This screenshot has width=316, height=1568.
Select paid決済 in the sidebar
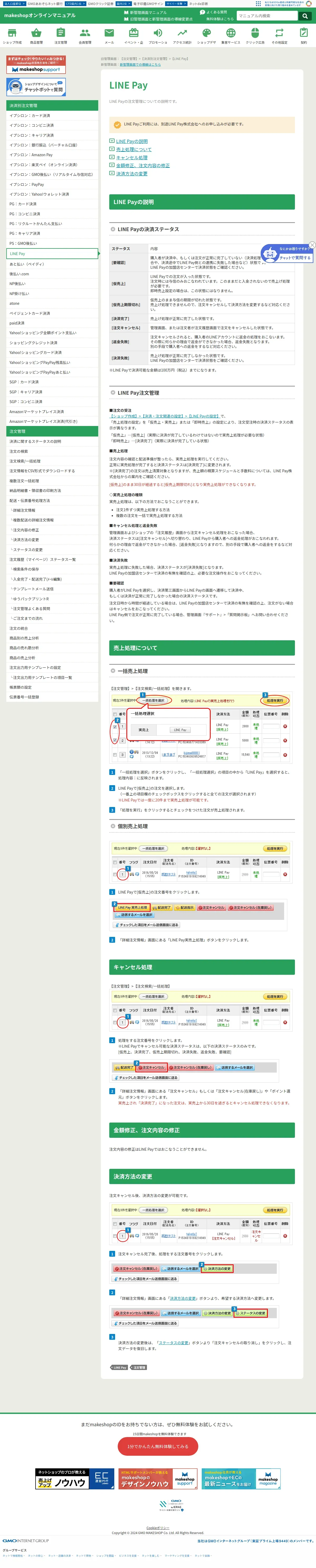(x=52, y=323)
